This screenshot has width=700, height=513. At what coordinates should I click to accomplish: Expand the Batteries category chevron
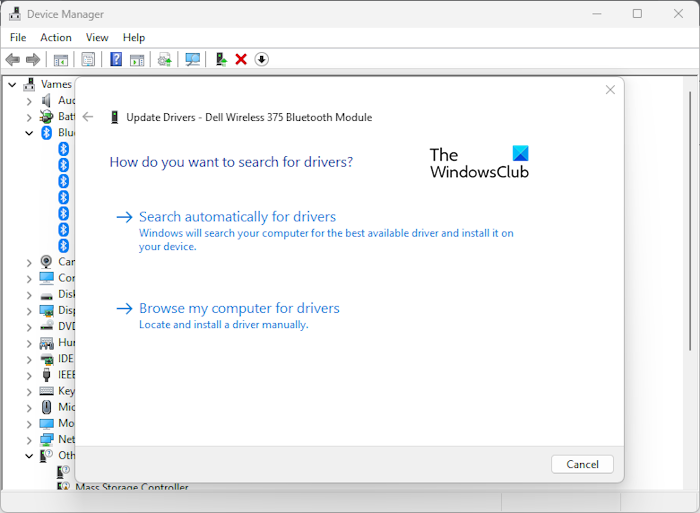29,117
